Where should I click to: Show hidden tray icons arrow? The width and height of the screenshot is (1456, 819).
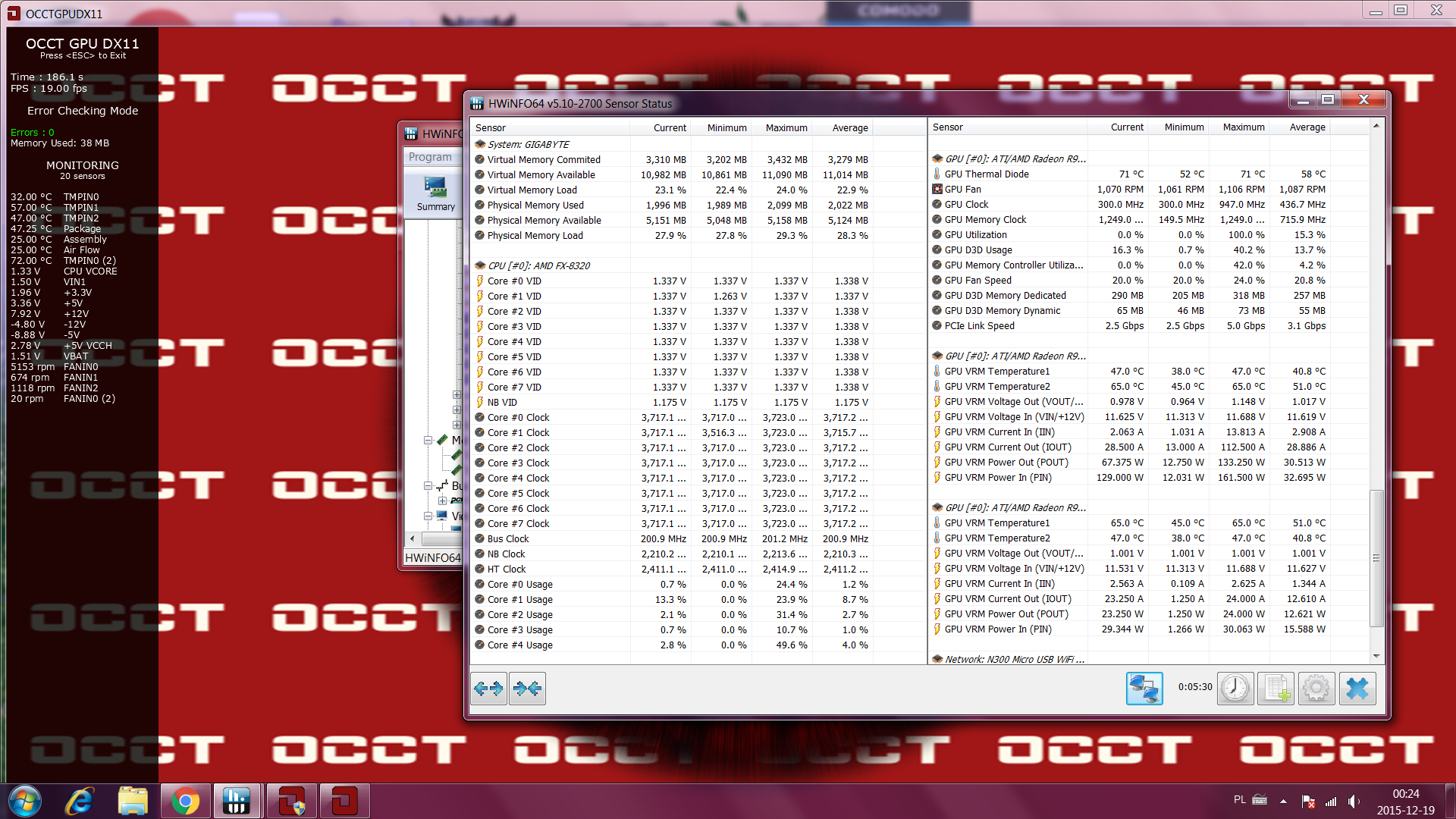[1283, 801]
